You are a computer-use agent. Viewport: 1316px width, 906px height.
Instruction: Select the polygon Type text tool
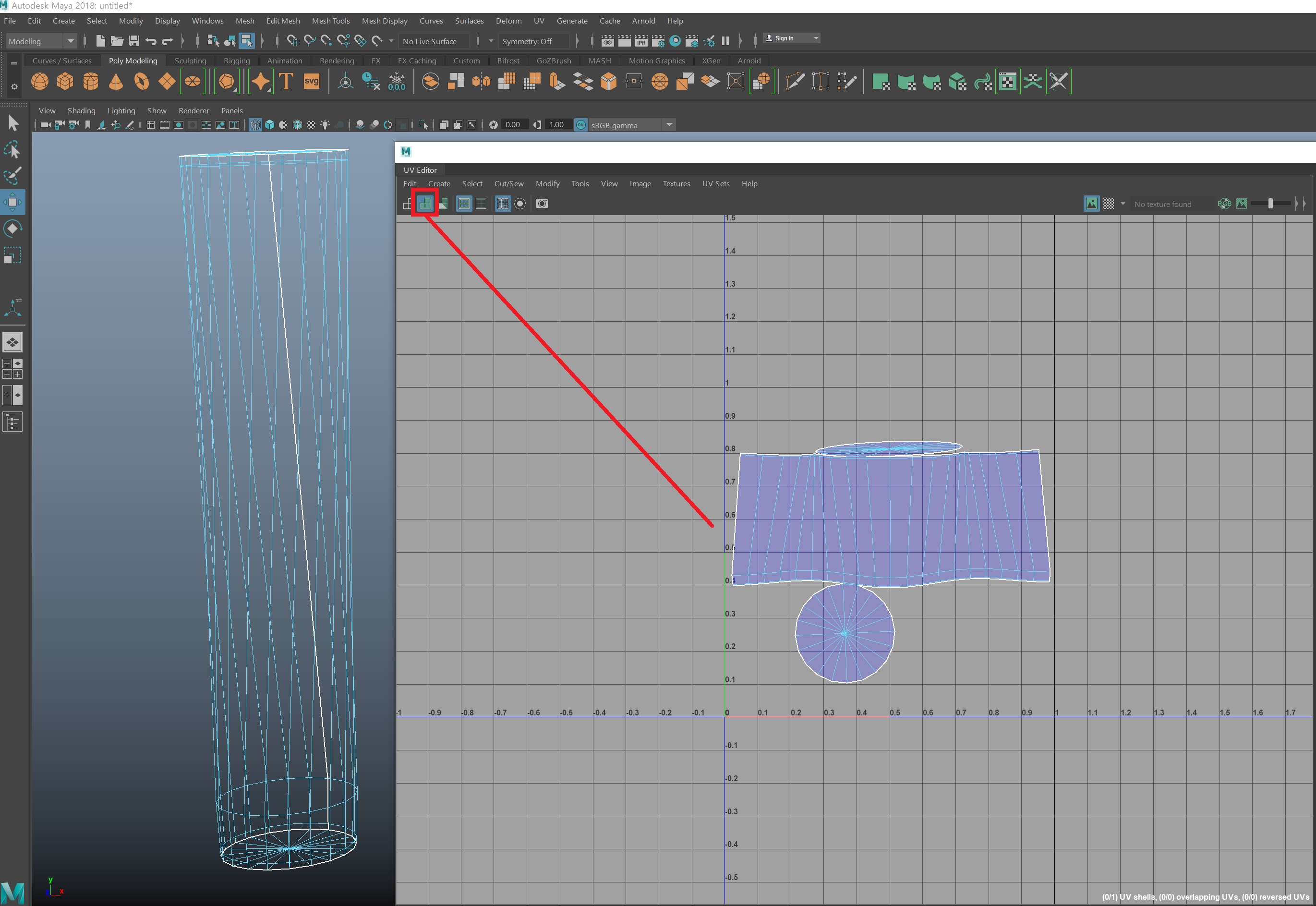pos(286,82)
